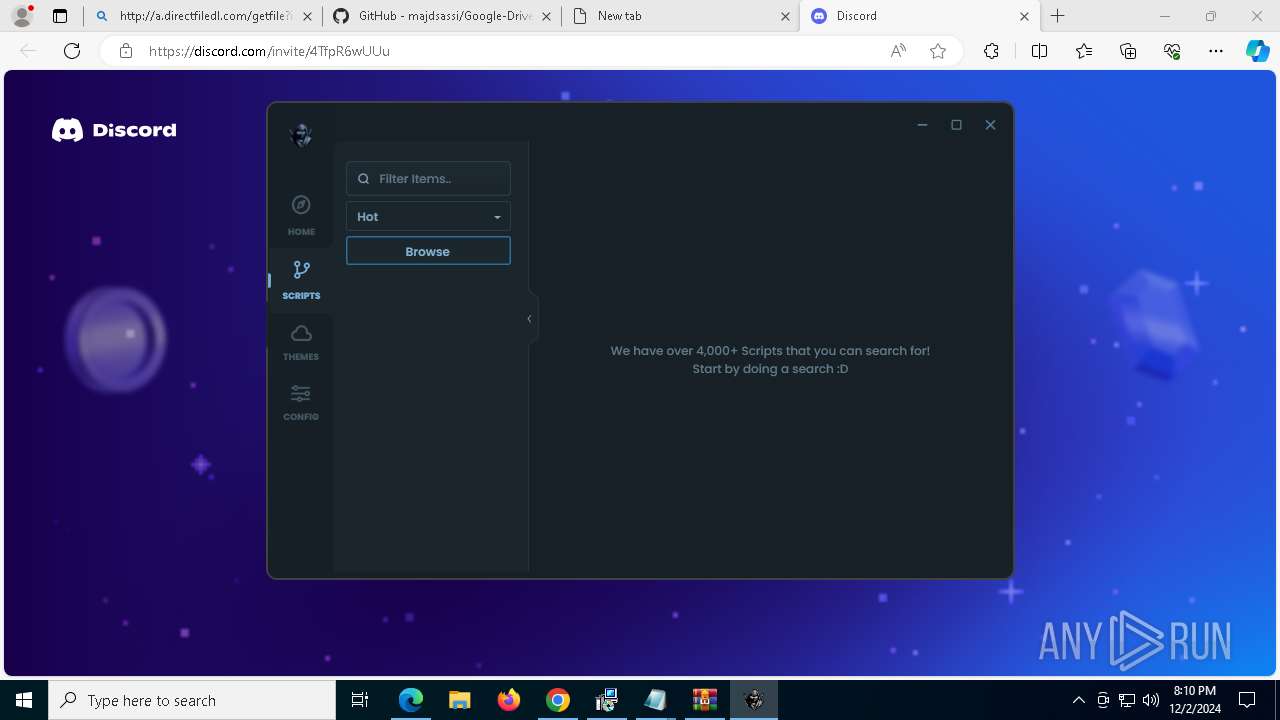
Task: Open Edge Settings and more menu
Action: coord(1216,51)
